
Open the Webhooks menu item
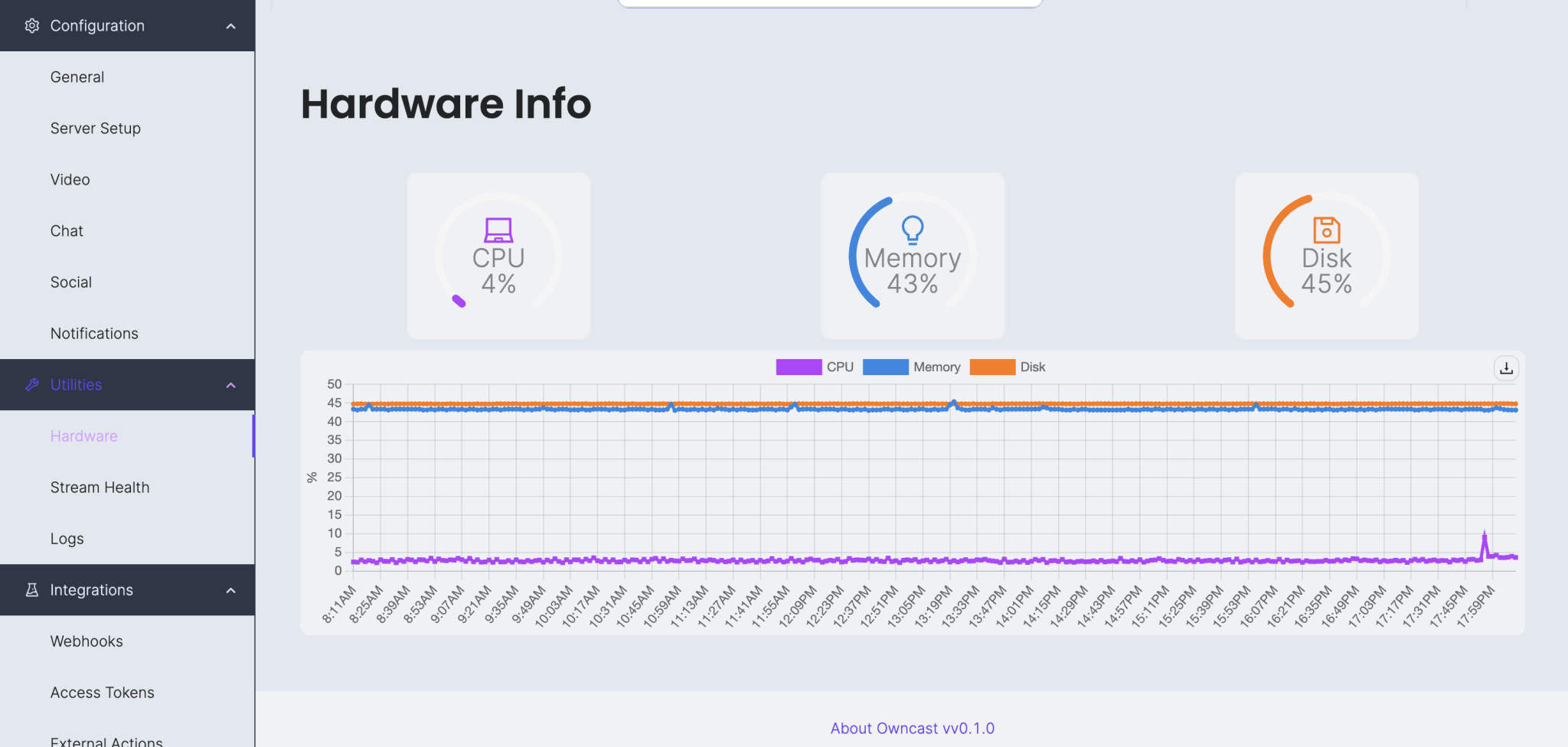[x=87, y=641]
